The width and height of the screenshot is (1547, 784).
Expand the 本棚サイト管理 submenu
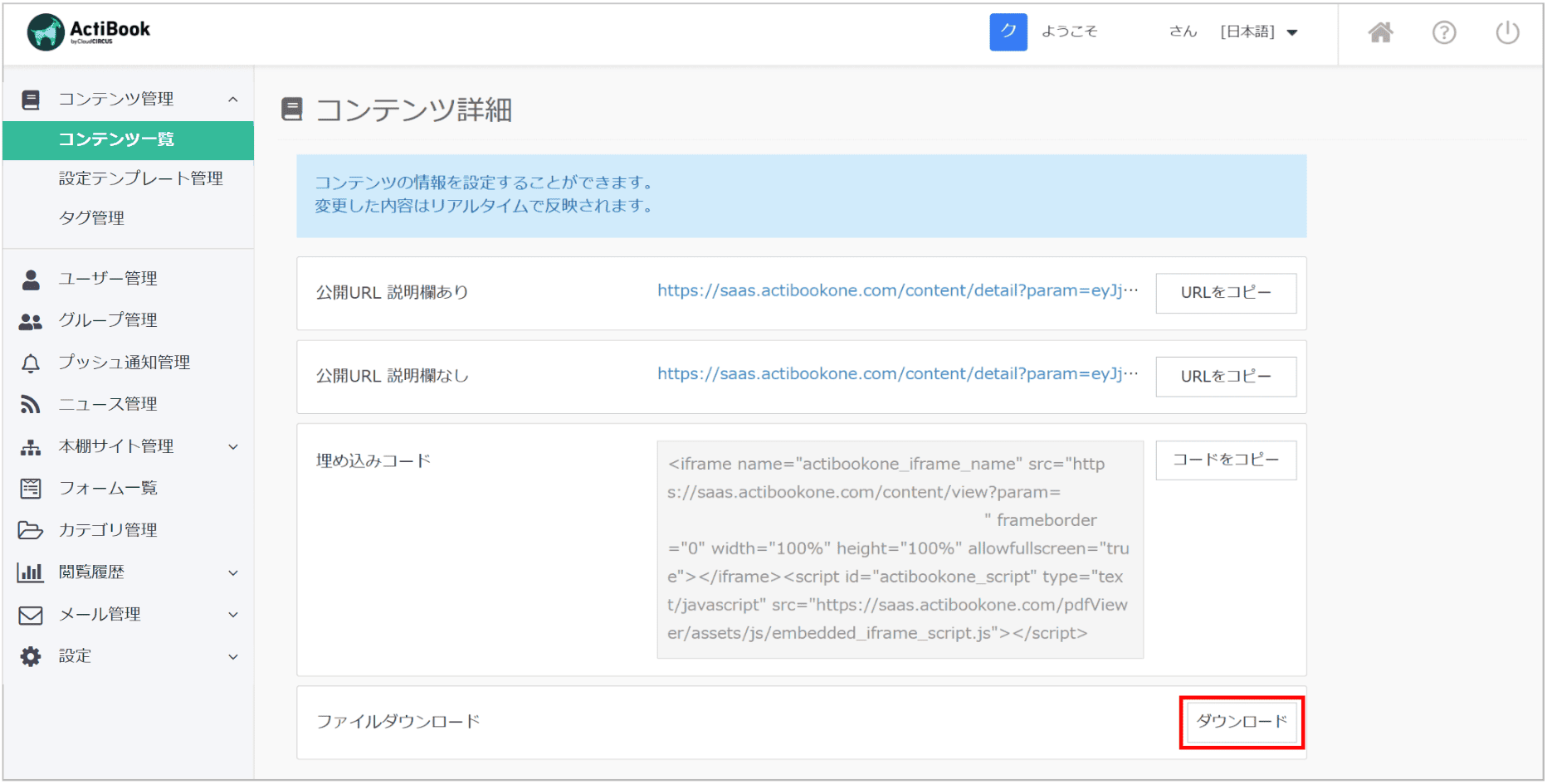tap(233, 447)
